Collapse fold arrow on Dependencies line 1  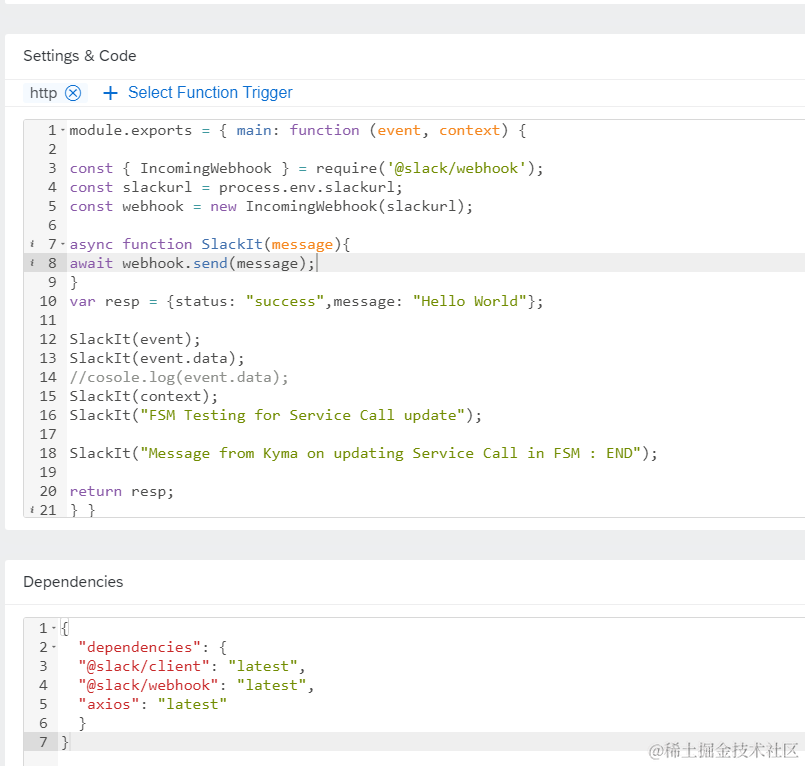click(x=54, y=628)
